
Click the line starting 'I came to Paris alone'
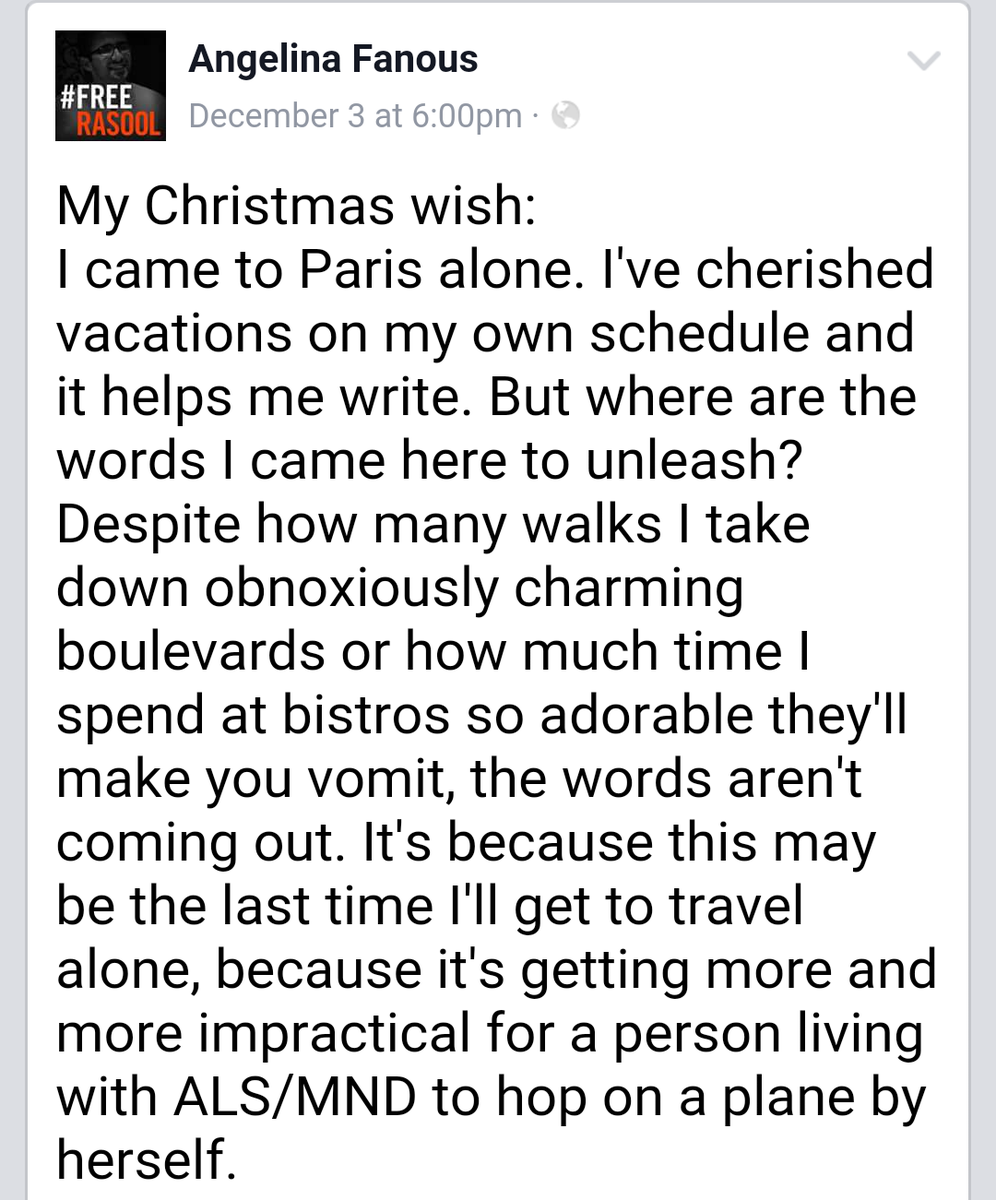(495, 272)
